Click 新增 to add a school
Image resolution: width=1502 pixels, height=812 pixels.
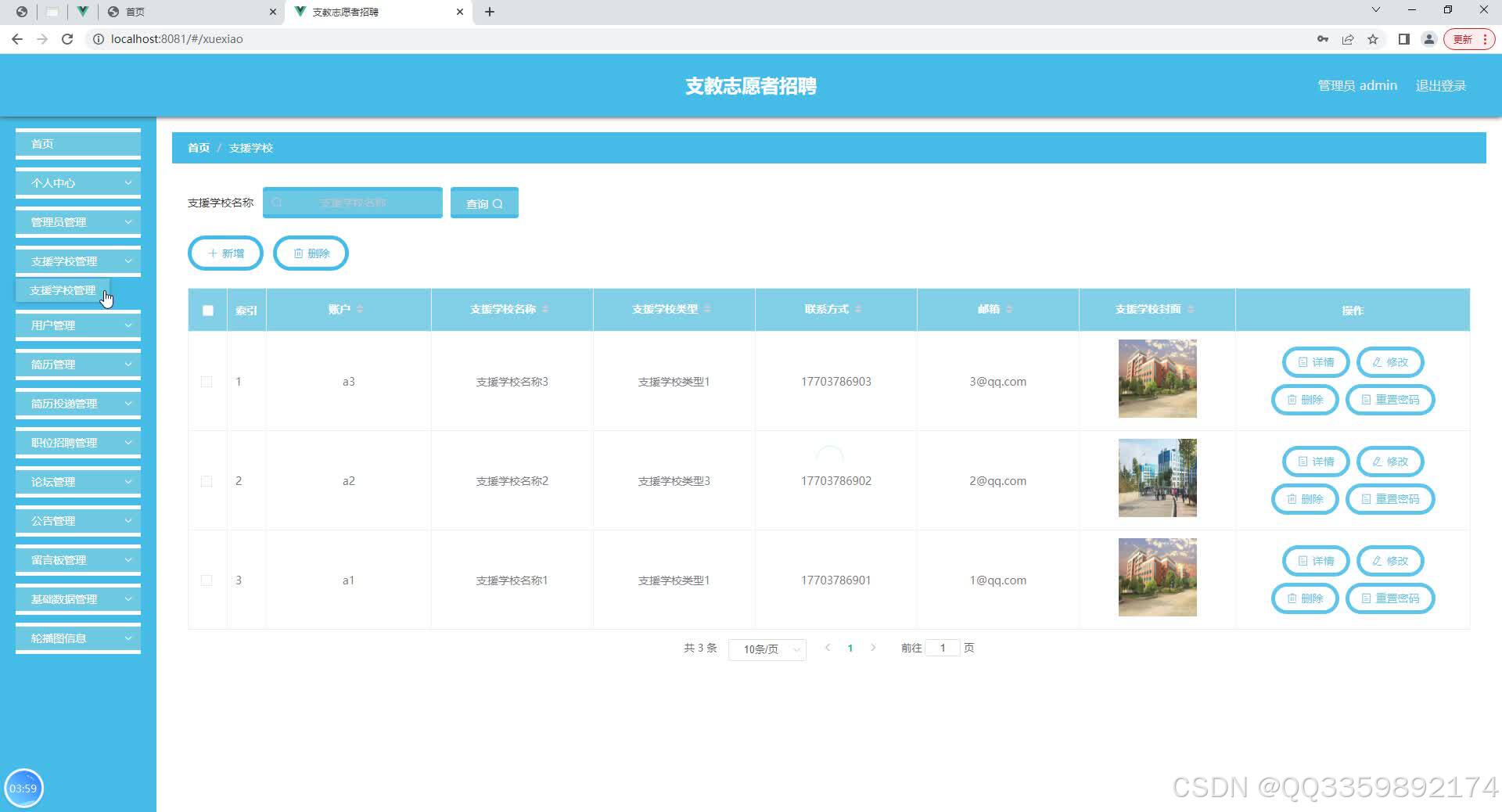[x=225, y=253]
